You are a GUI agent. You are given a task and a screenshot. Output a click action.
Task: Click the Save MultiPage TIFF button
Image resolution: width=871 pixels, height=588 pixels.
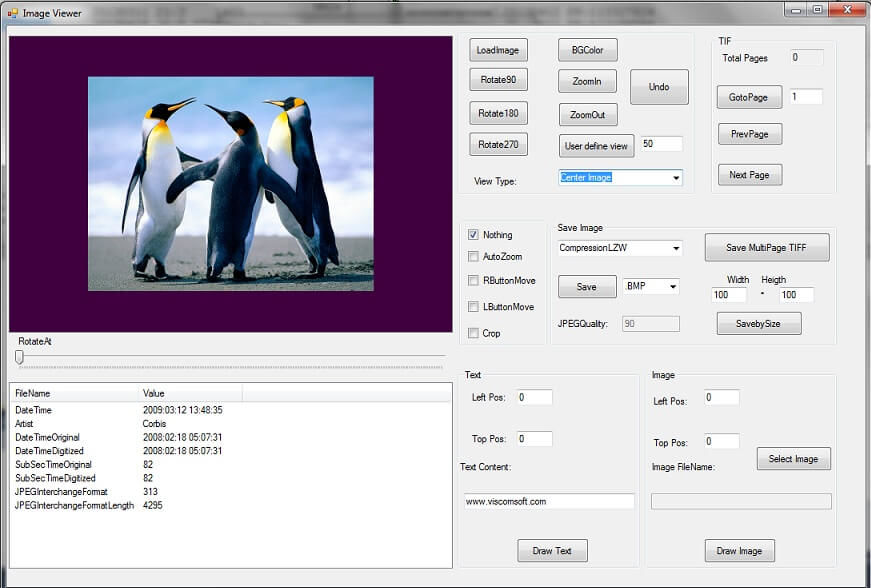pos(767,248)
